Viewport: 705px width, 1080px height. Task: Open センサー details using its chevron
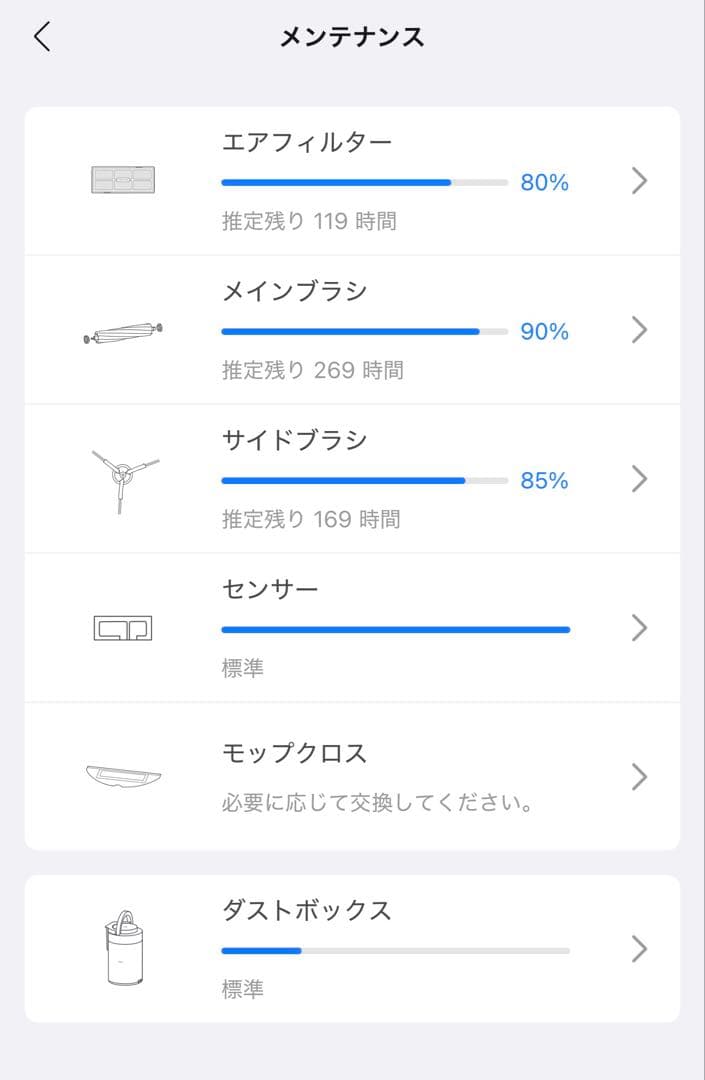pyautogui.click(x=639, y=627)
